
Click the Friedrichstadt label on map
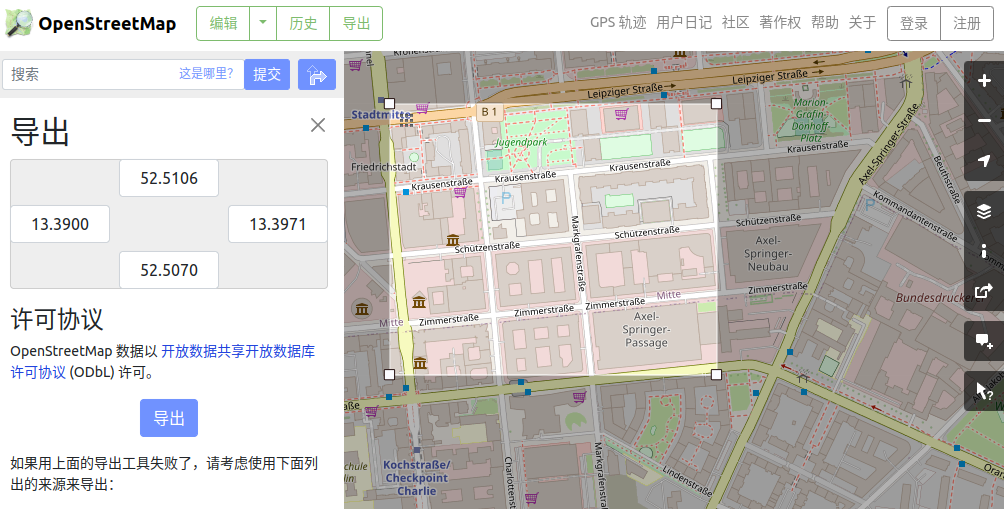(384, 166)
